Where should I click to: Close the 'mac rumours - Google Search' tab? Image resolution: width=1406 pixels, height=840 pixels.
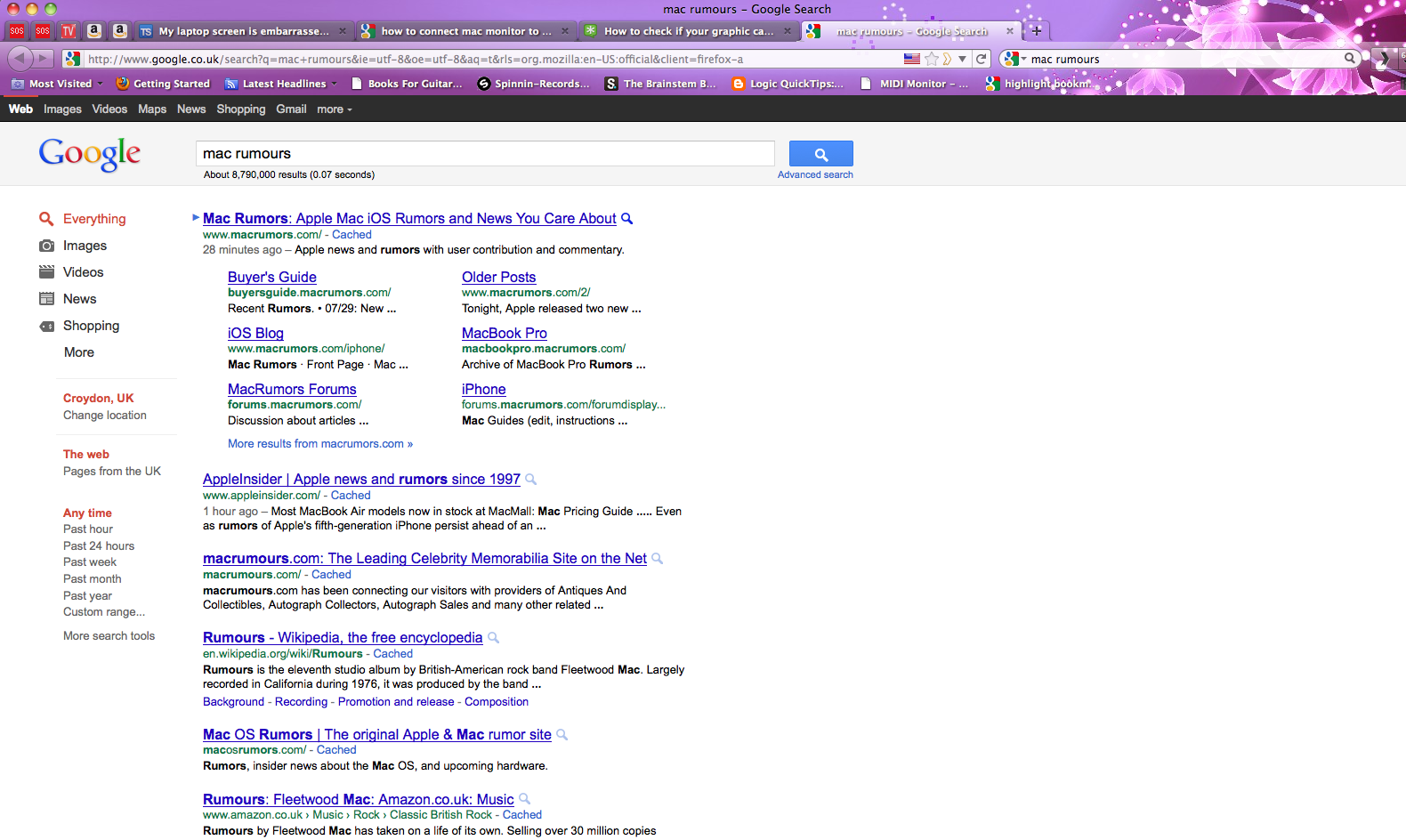pyautogui.click(x=1010, y=31)
